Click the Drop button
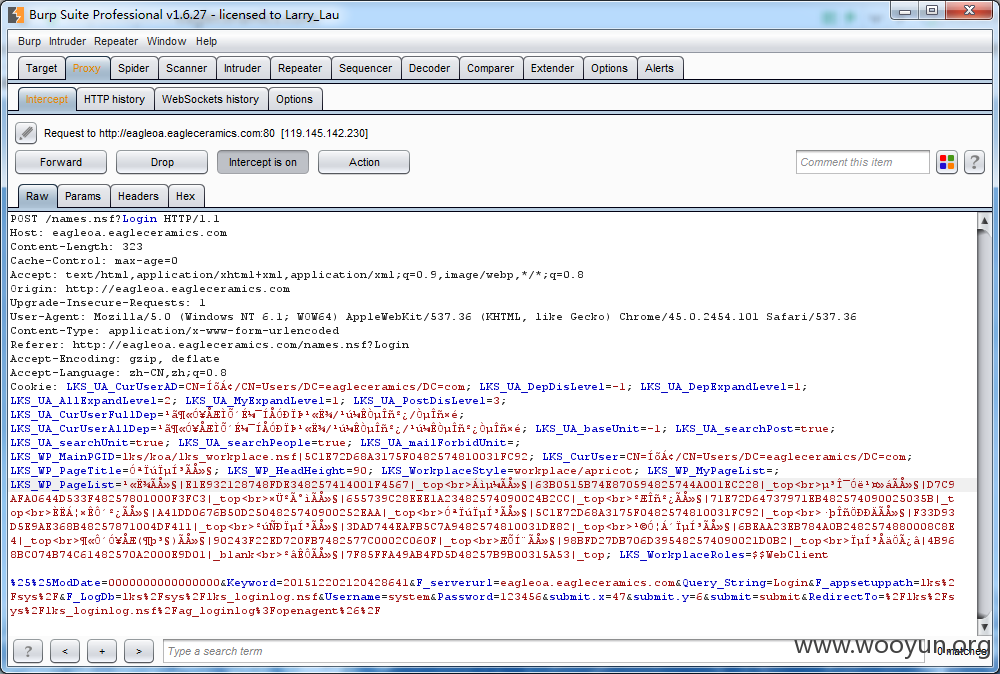The height and width of the screenshot is (674, 1000). pyautogui.click(x=162, y=162)
